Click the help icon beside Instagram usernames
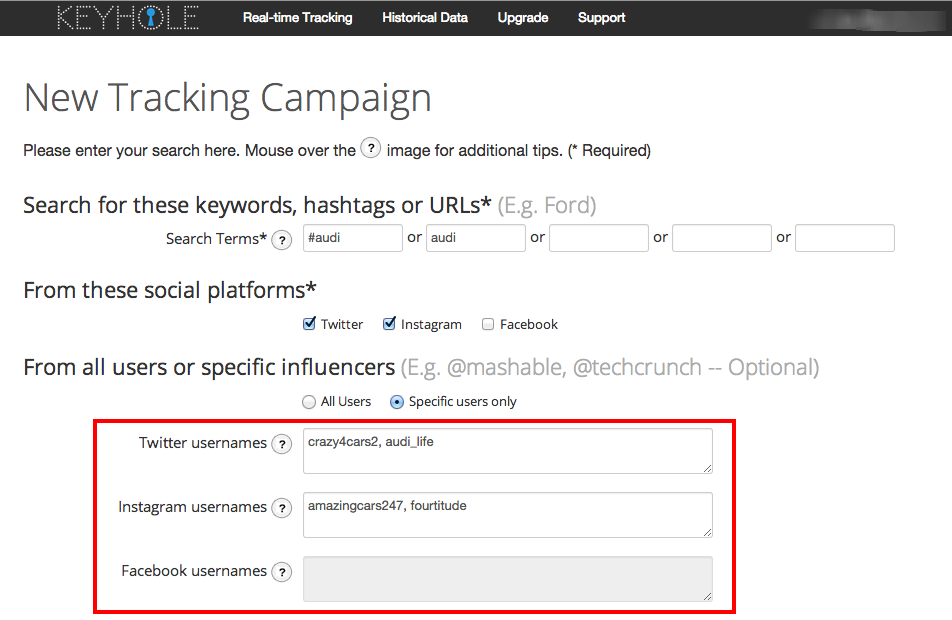This screenshot has width=952, height=620. coord(282,508)
